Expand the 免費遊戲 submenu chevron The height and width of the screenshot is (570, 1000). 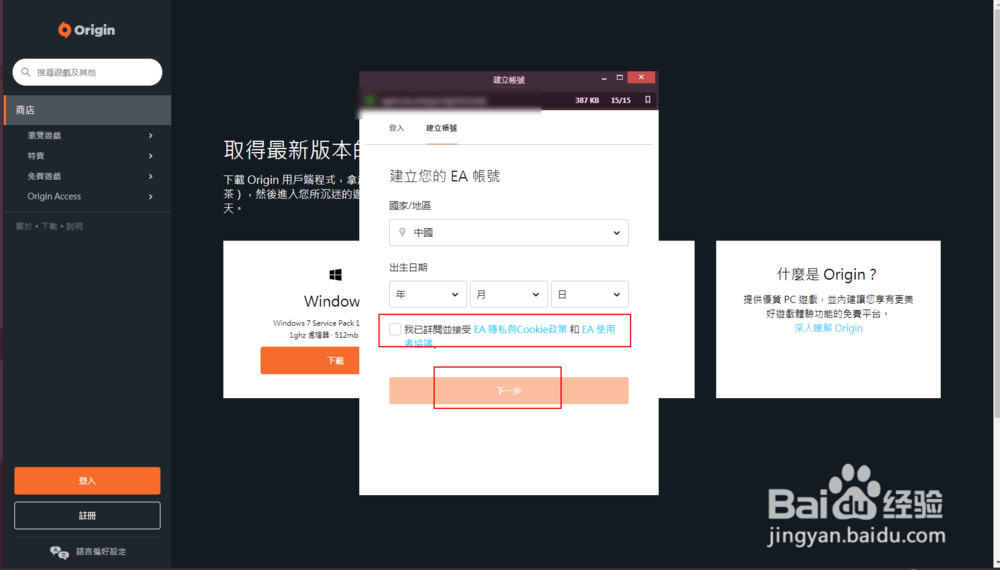point(151,176)
